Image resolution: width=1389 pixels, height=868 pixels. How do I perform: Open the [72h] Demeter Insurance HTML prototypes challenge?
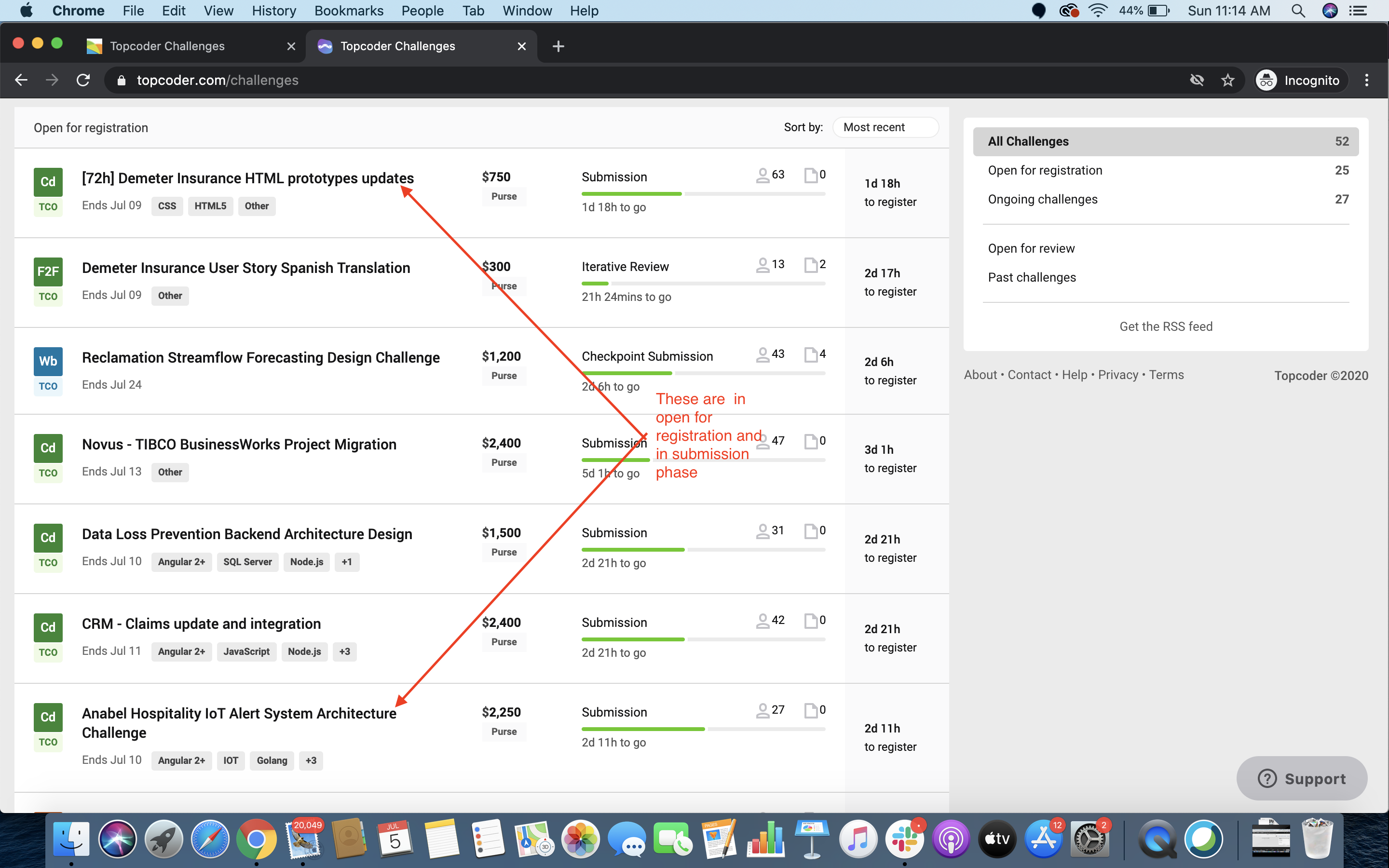247,178
